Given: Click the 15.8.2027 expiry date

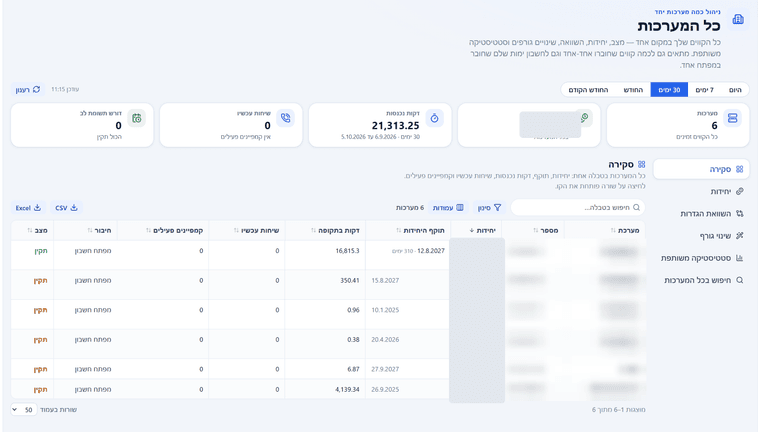Looking at the screenshot, I should coord(385,280).
